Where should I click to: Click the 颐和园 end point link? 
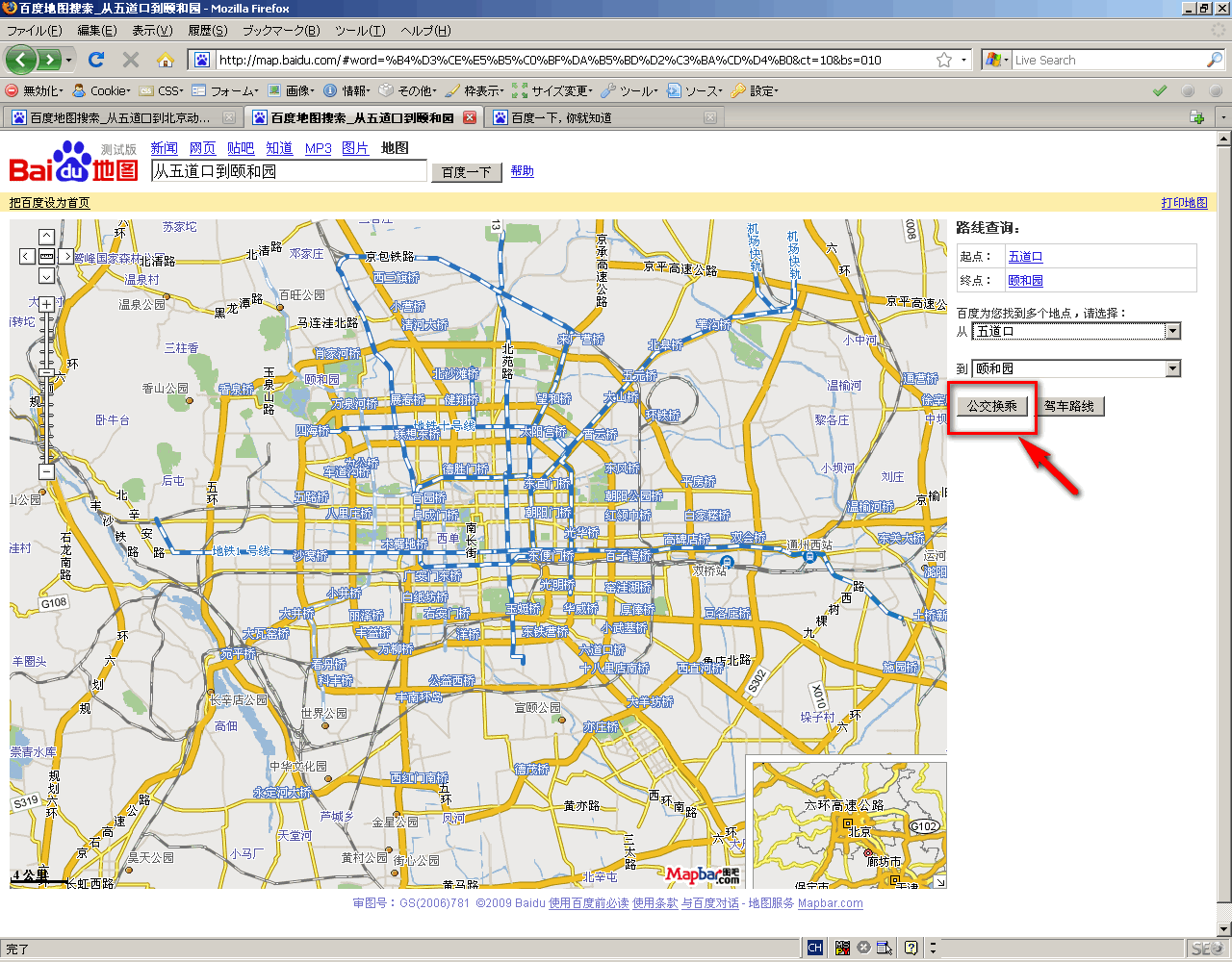click(1025, 281)
